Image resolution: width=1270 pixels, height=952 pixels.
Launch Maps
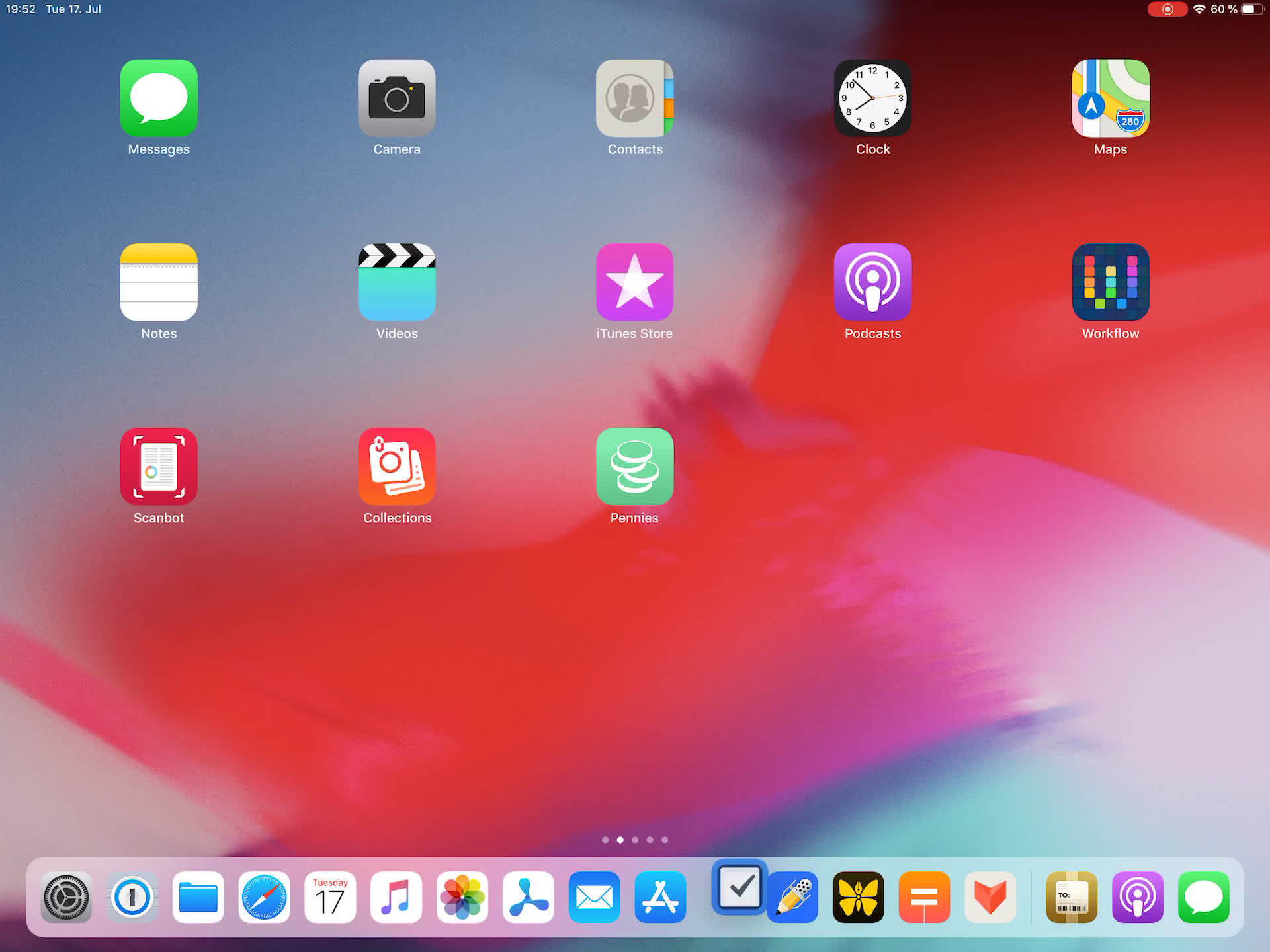(x=1110, y=98)
